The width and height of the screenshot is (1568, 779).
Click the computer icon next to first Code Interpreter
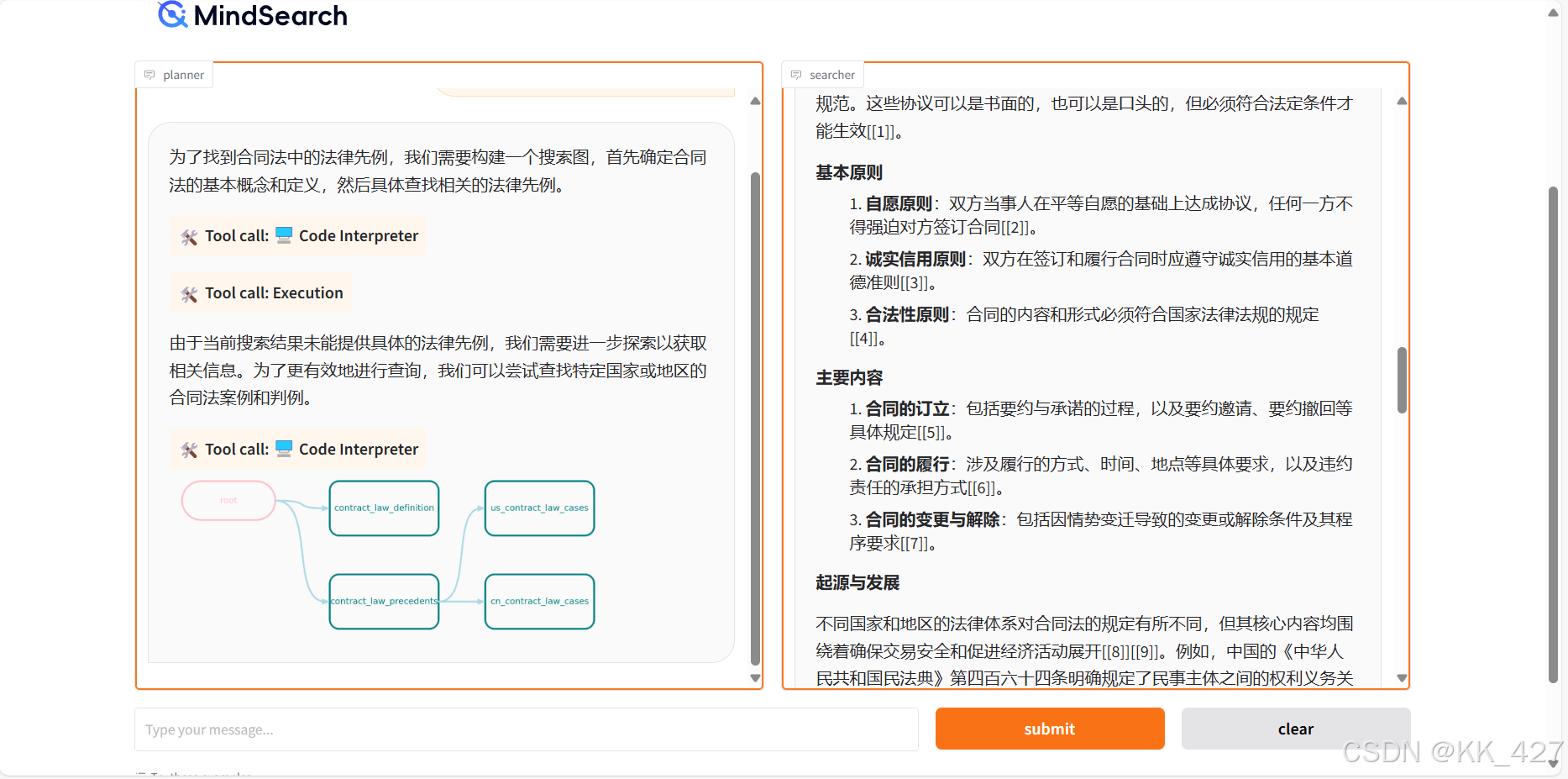pos(283,235)
